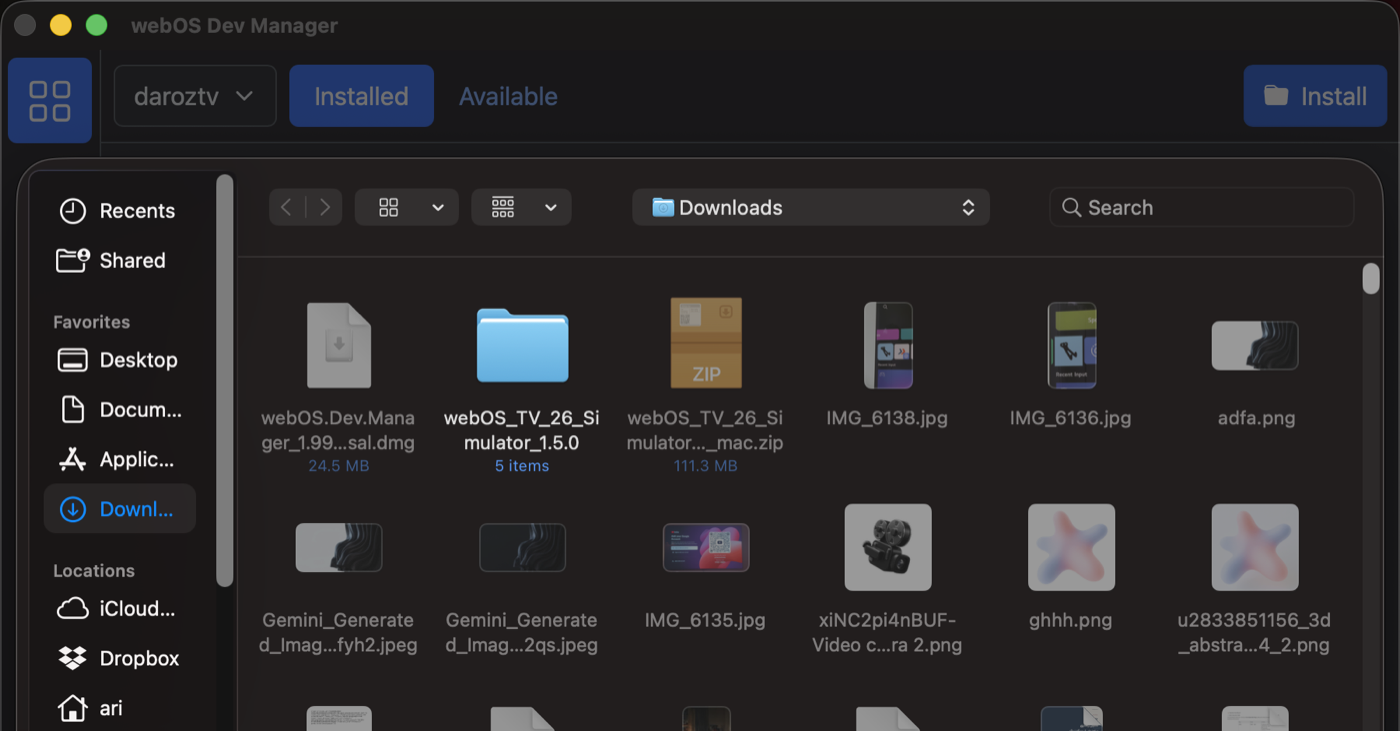
Task: Select the xiNC2pi4nBUF video camera png thumbnail
Action: [x=888, y=547]
